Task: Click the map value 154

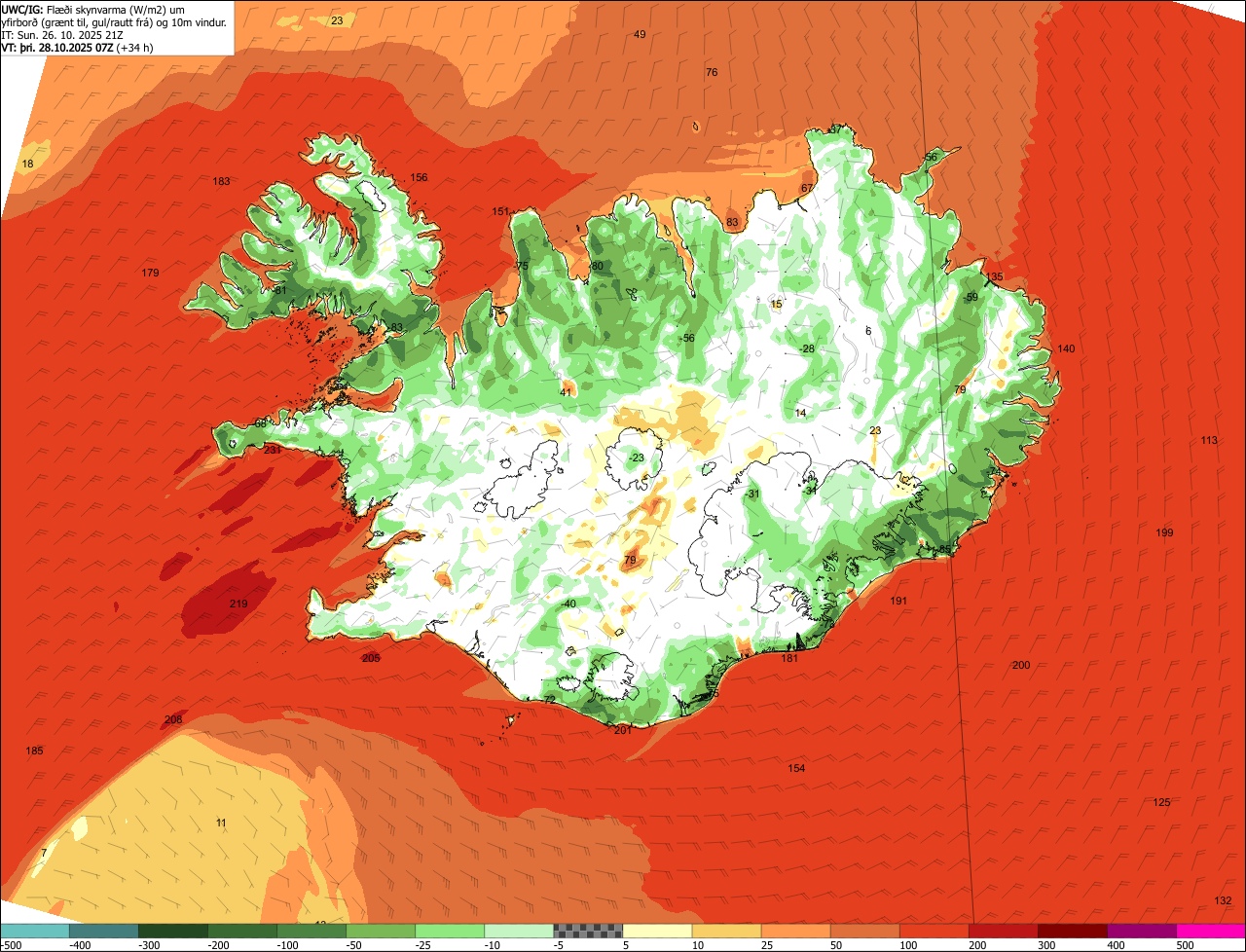Action: (x=796, y=768)
